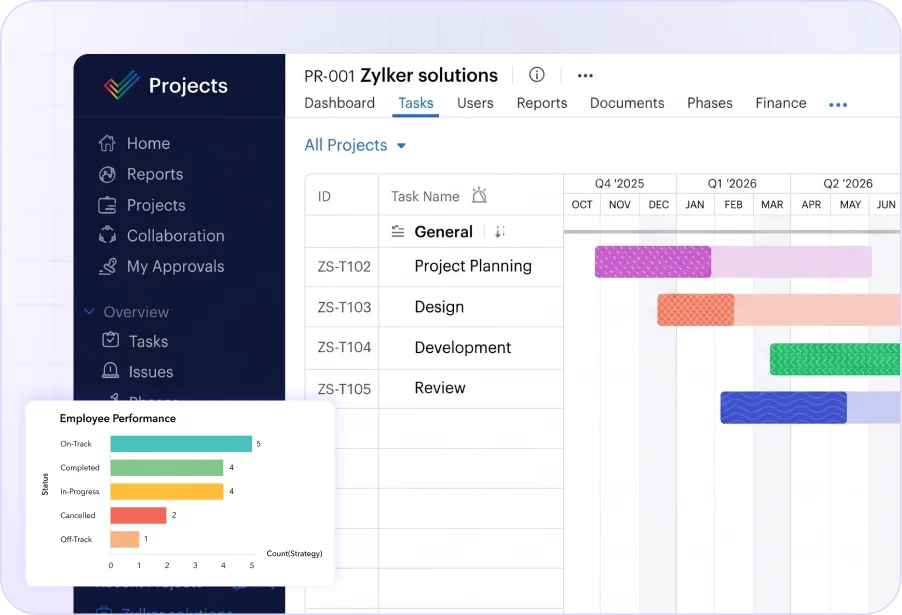Click the Q2 '2026 quarter header
Viewport: 902px width, 615px height.
pos(848,184)
